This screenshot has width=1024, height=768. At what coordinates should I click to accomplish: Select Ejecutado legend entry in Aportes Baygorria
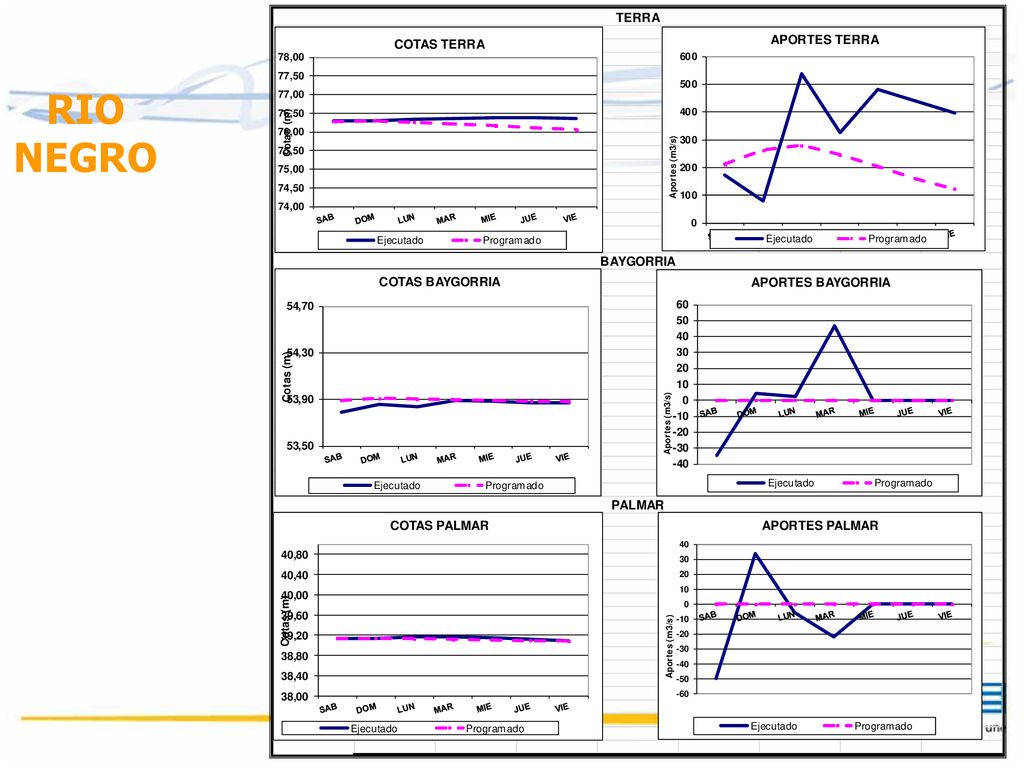point(775,483)
